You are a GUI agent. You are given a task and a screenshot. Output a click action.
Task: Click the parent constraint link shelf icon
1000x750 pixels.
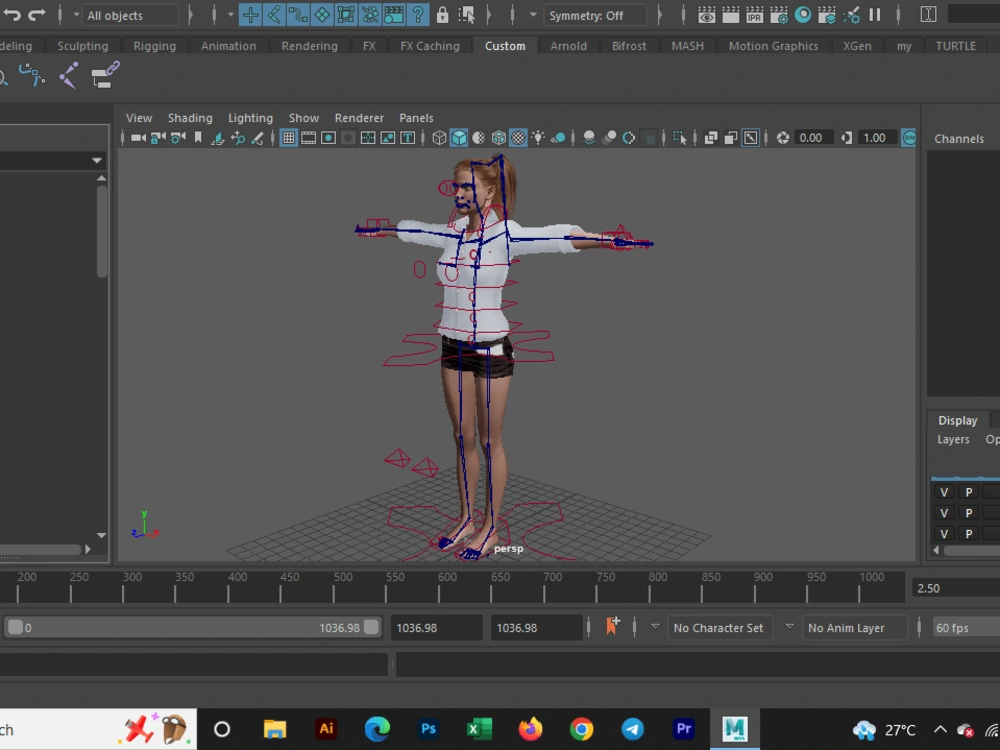click(x=105, y=75)
